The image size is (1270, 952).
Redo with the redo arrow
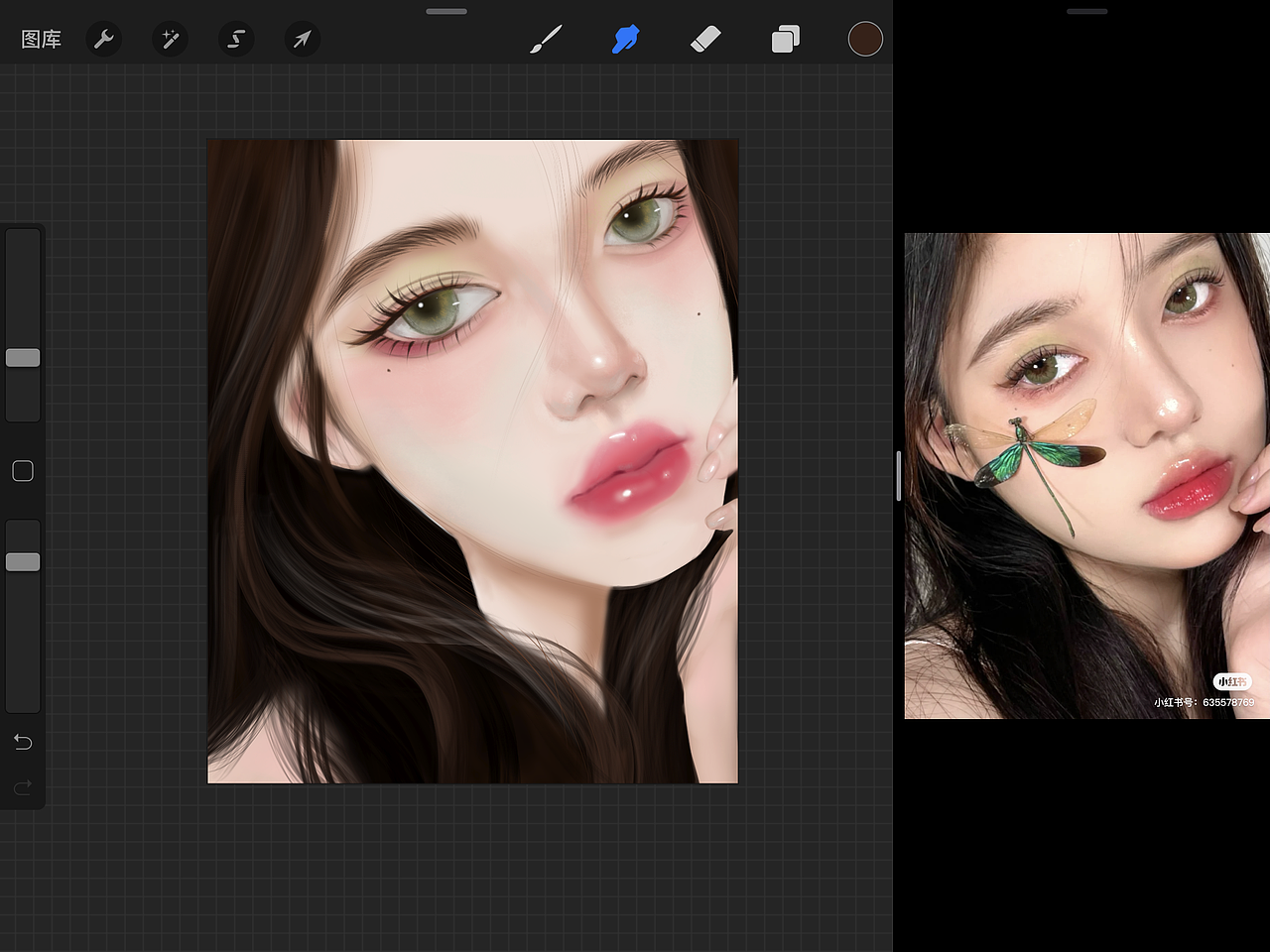click(23, 787)
